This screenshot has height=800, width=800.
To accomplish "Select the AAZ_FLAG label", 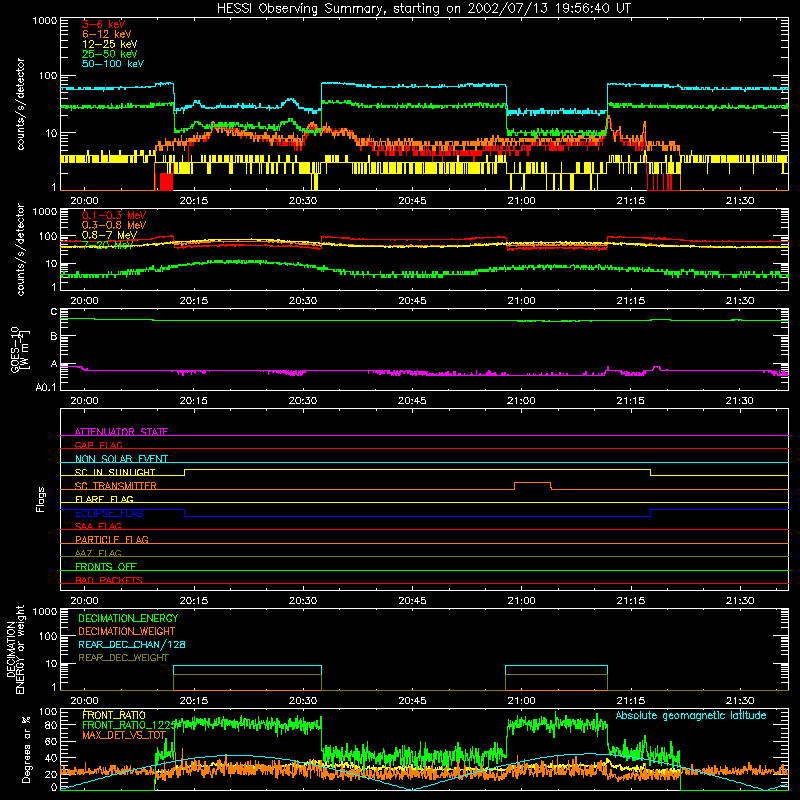I will pos(98,553).
